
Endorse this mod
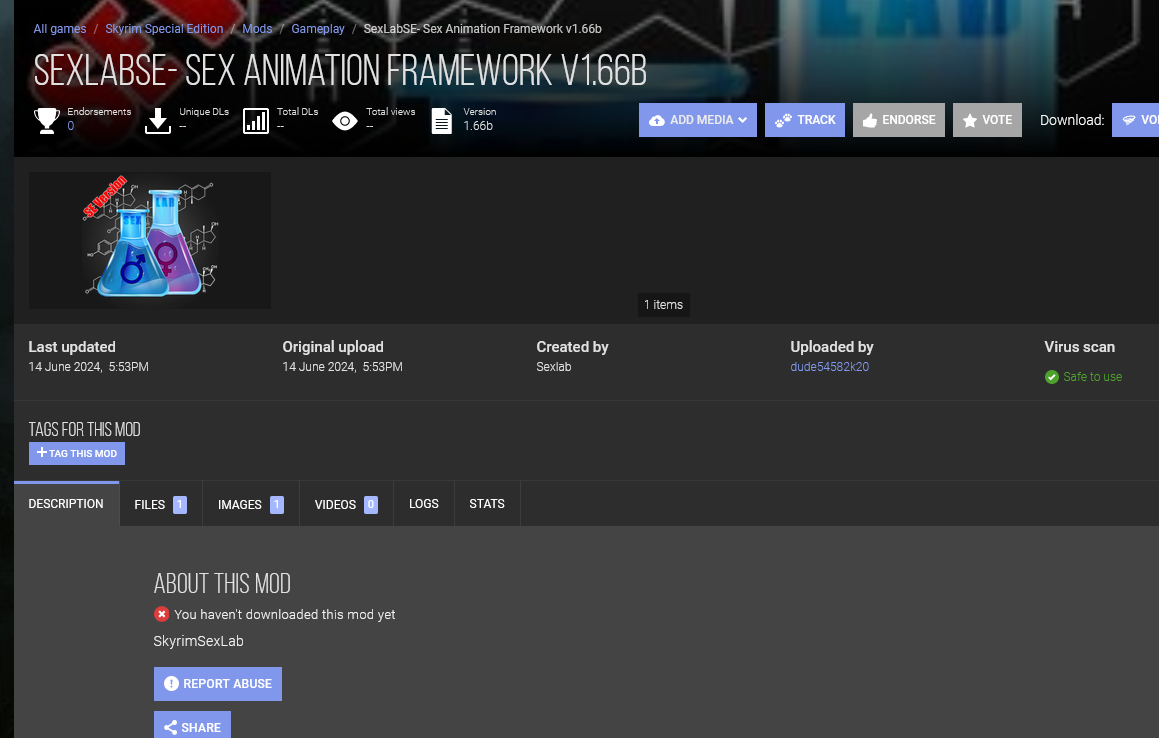point(899,120)
